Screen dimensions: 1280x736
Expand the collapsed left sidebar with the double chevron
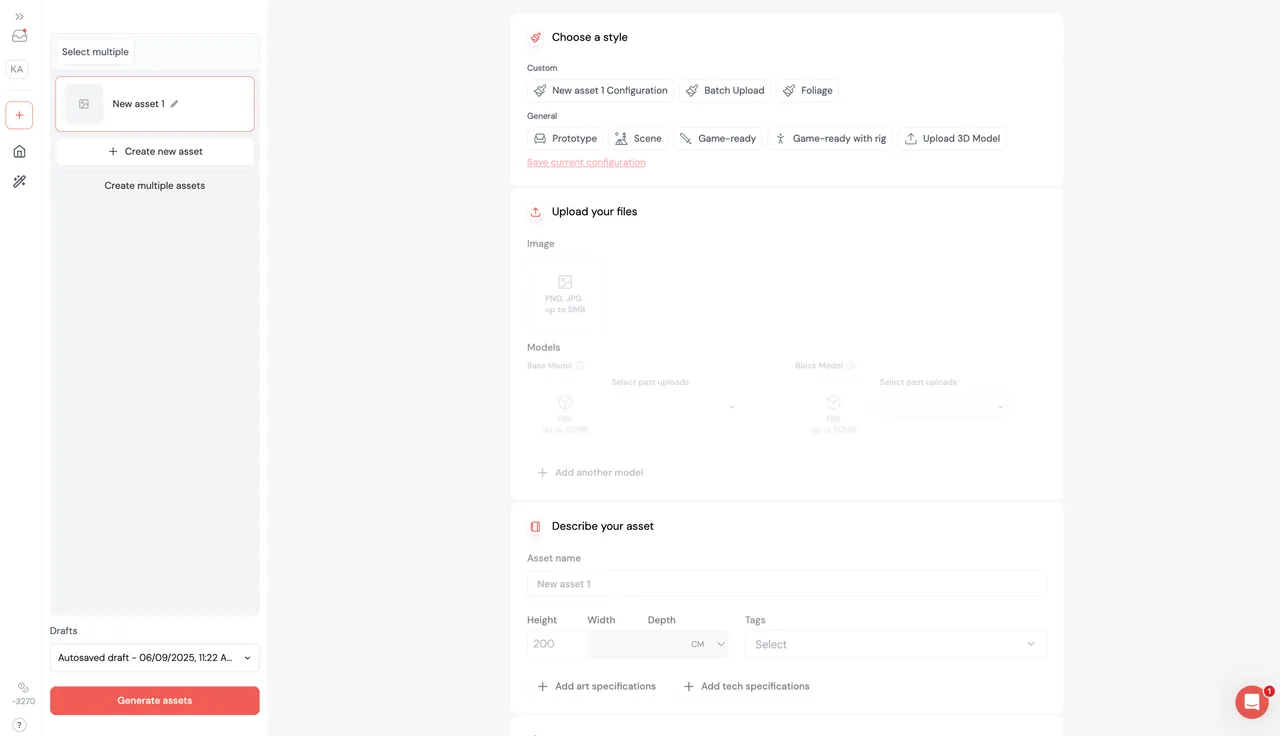coord(19,16)
